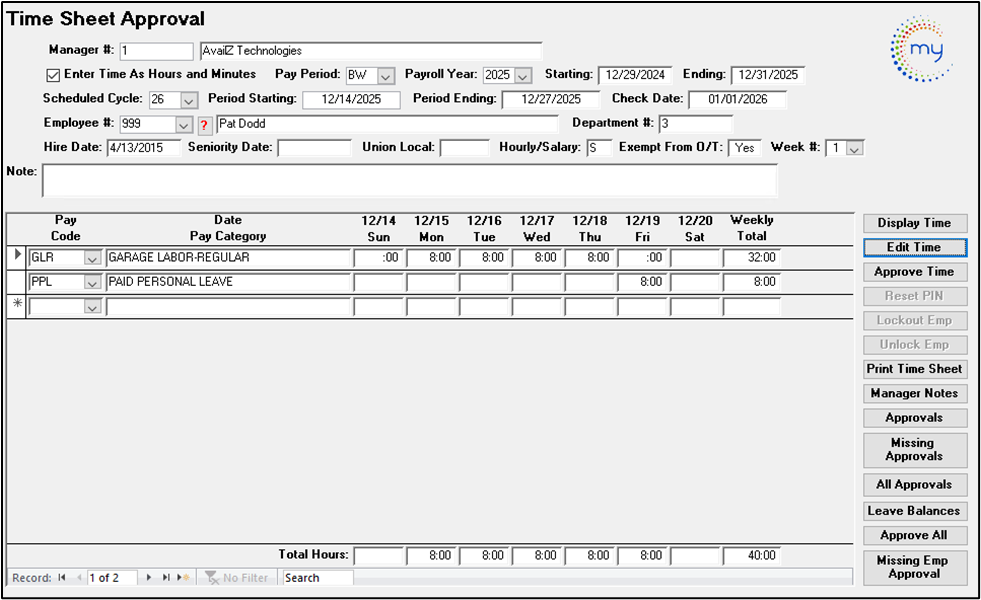Click the No Filter funnel icon
981x600 pixels.
pos(211,578)
